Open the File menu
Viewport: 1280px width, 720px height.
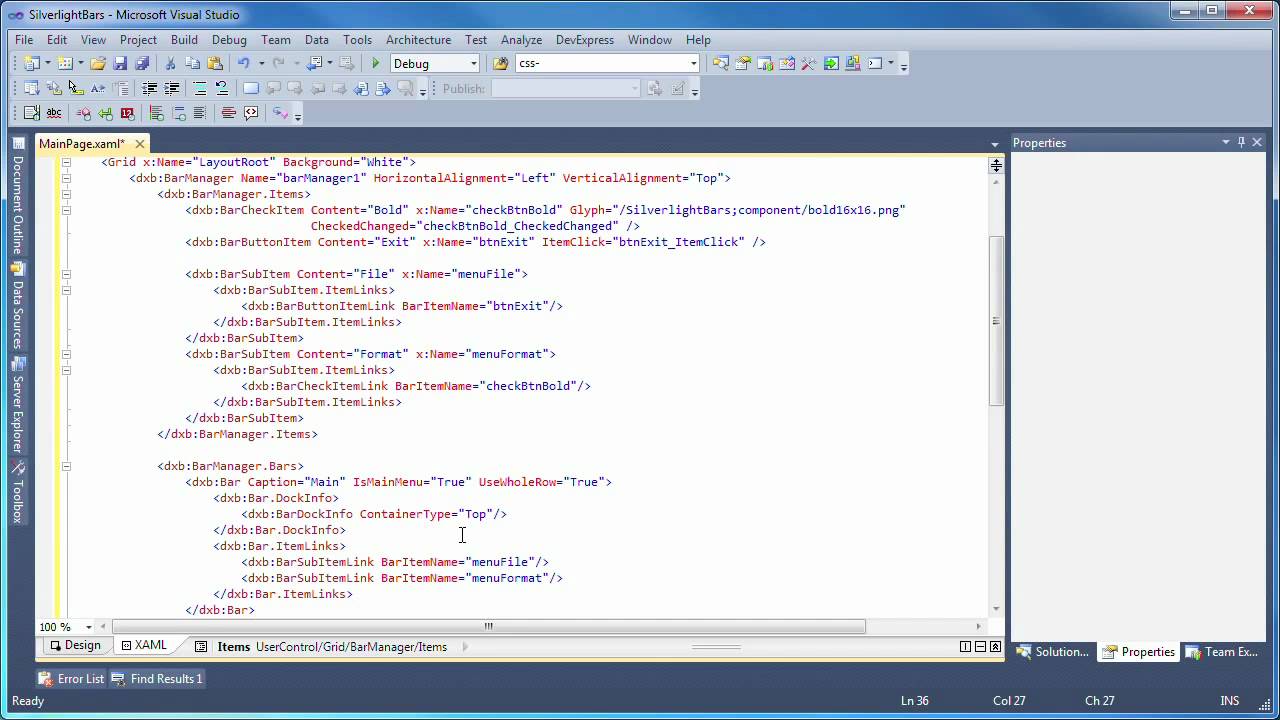coord(24,40)
